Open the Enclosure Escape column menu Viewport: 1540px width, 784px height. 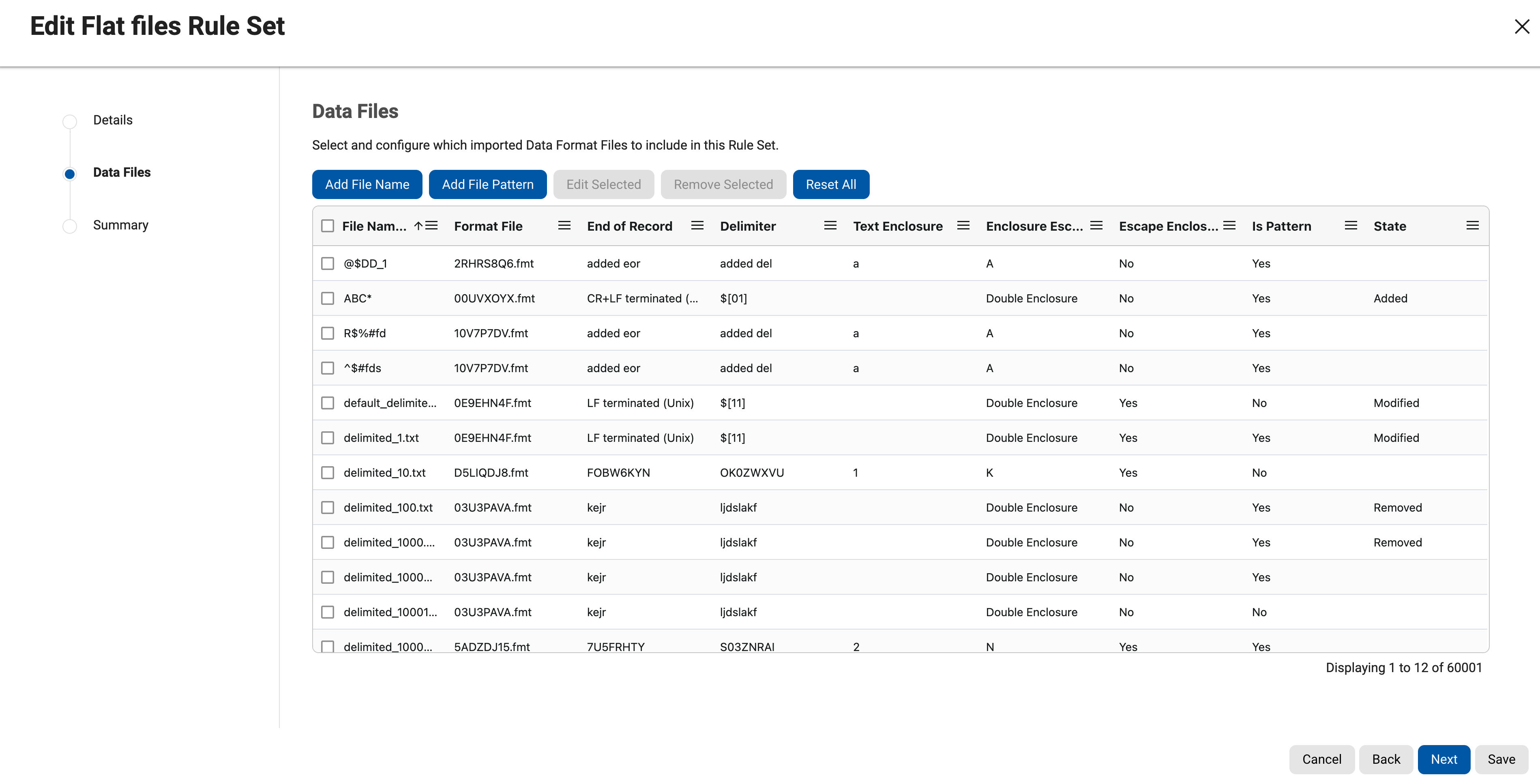coord(1096,225)
